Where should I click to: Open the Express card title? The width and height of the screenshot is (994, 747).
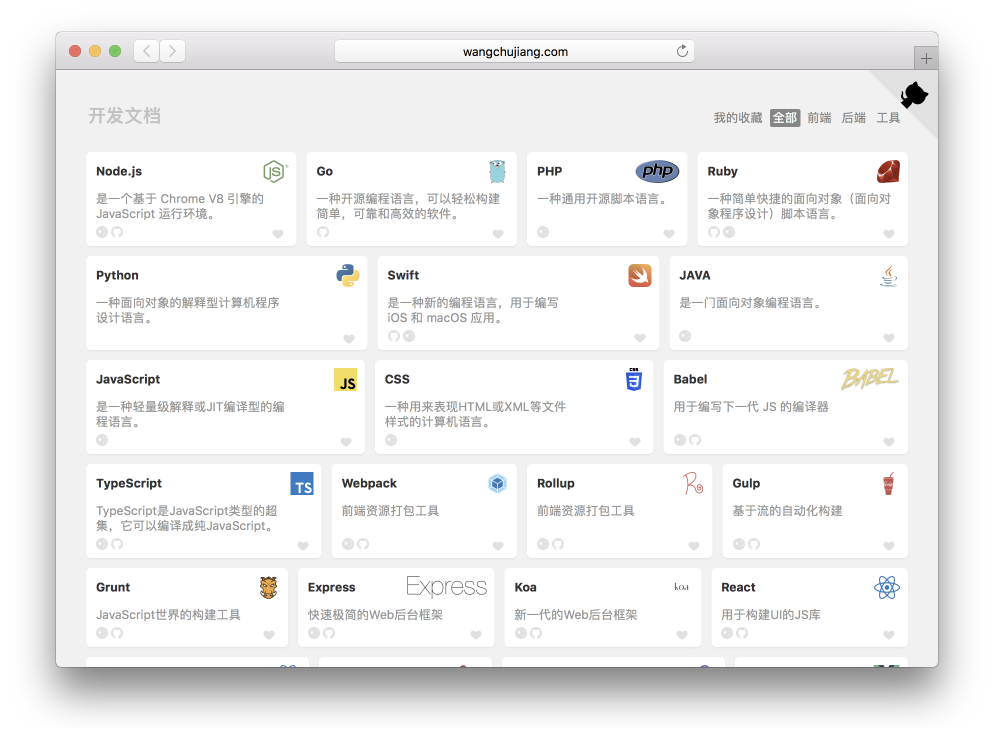332,587
